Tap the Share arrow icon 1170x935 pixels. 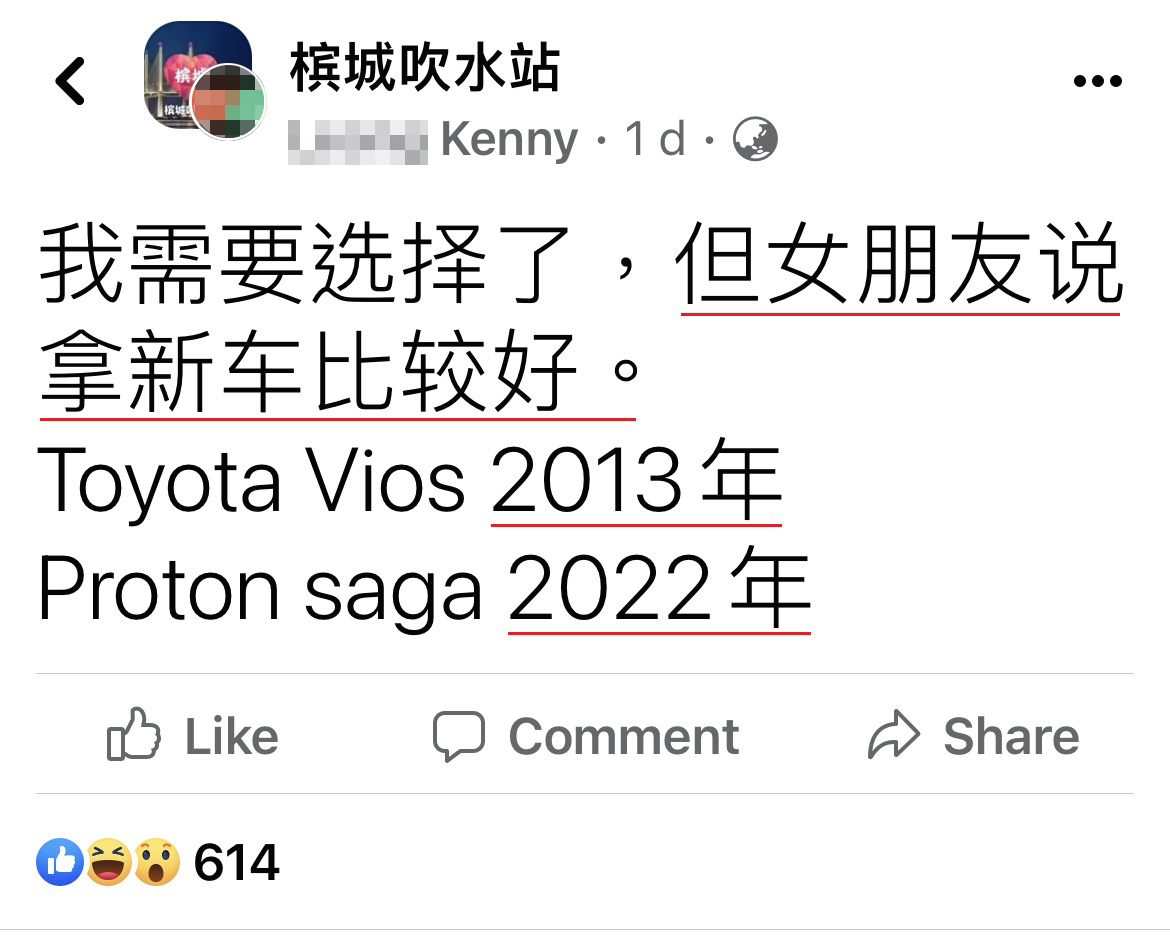point(893,737)
